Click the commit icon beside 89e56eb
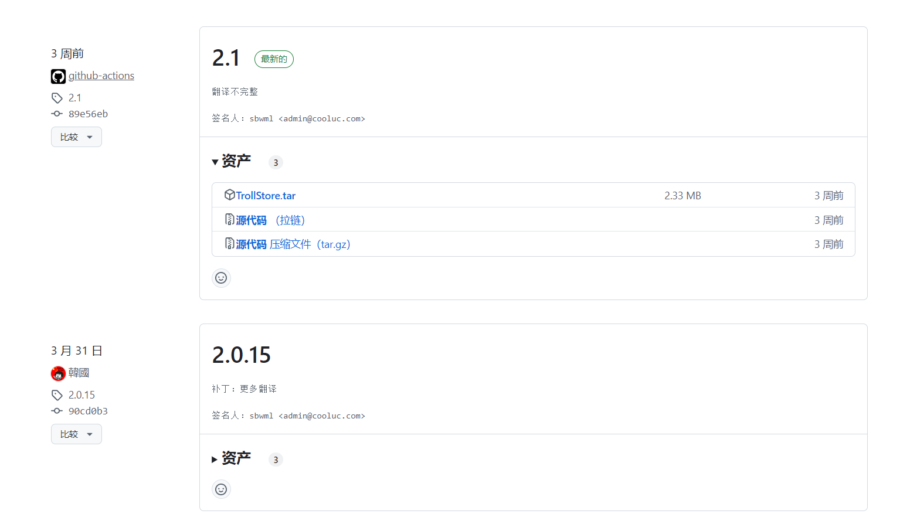This screenshot has width=900, height=524. [57, 114]
